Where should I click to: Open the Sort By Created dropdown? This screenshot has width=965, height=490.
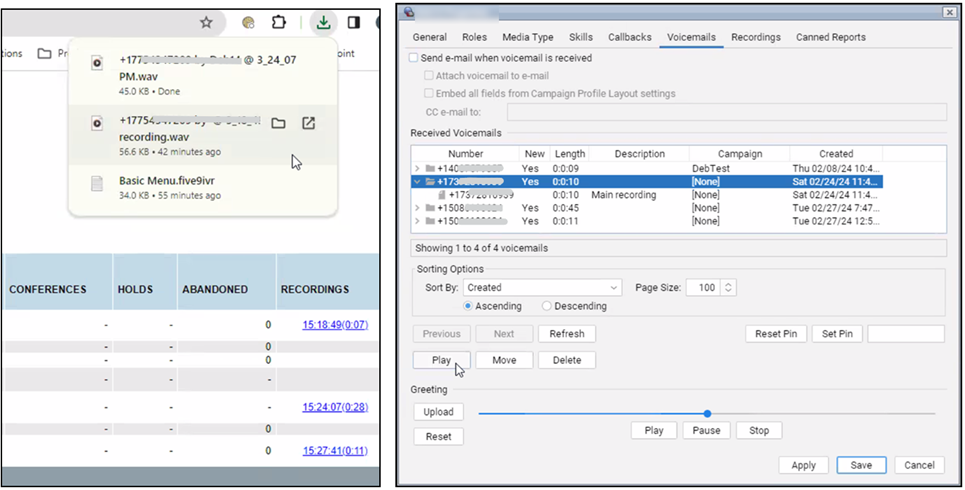click(542, 287)
